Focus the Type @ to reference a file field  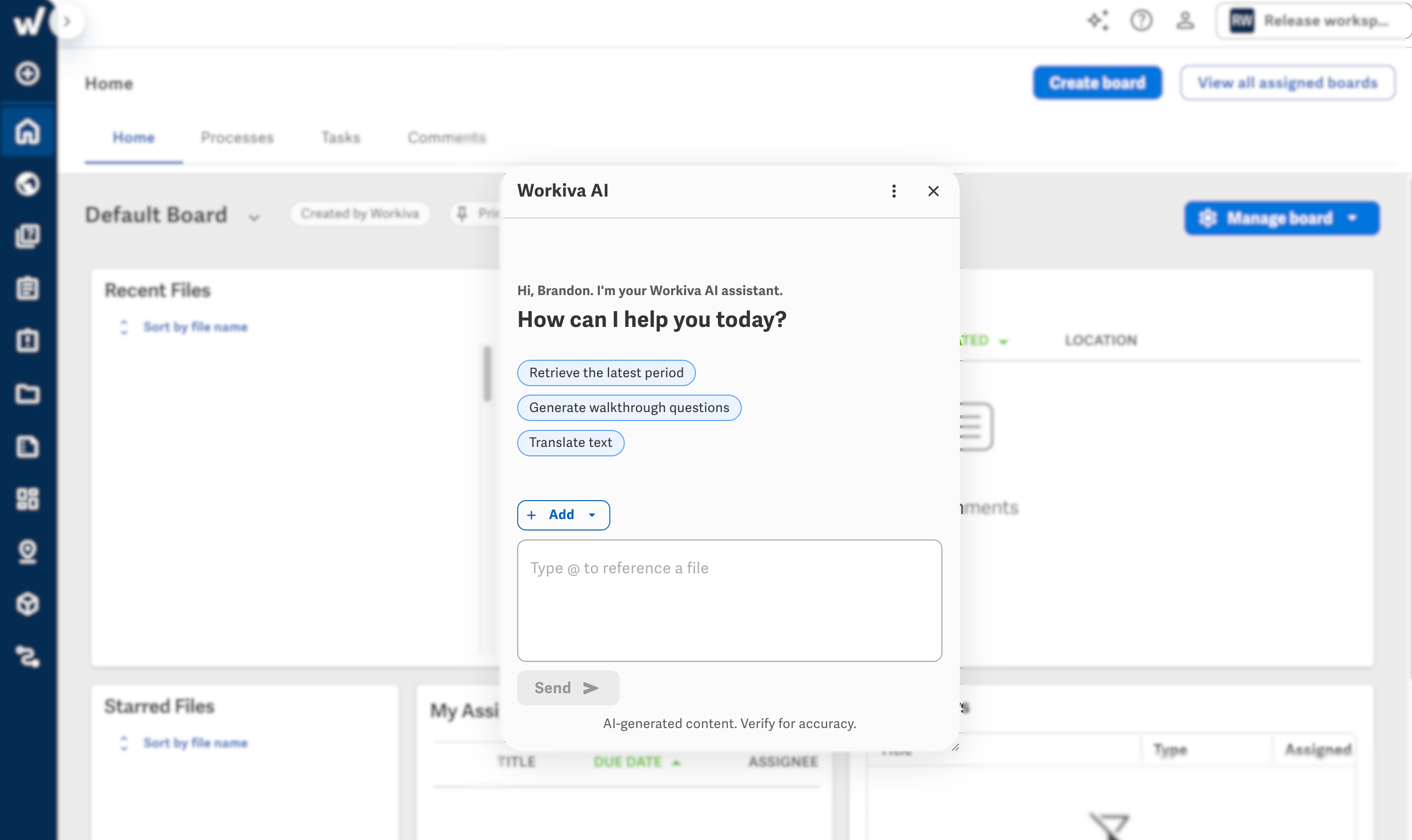pos(730,601)
